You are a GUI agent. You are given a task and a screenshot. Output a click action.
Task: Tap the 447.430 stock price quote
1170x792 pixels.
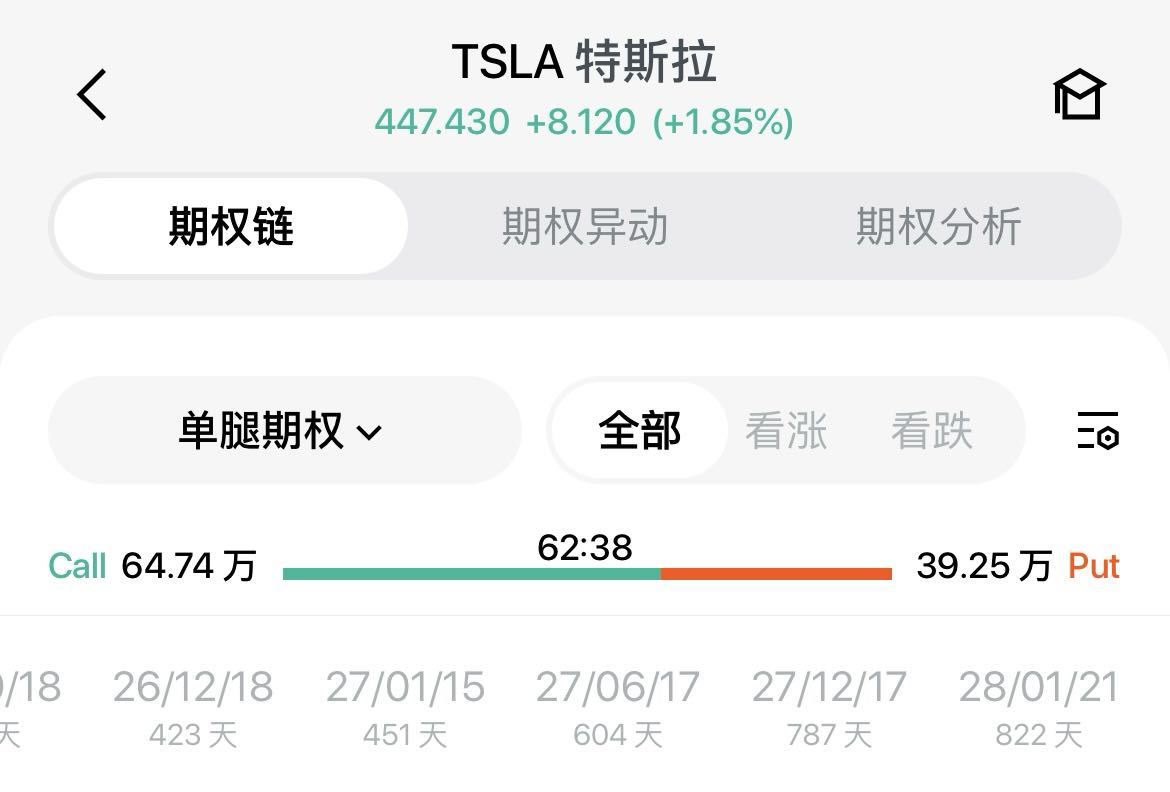point(442,122)
